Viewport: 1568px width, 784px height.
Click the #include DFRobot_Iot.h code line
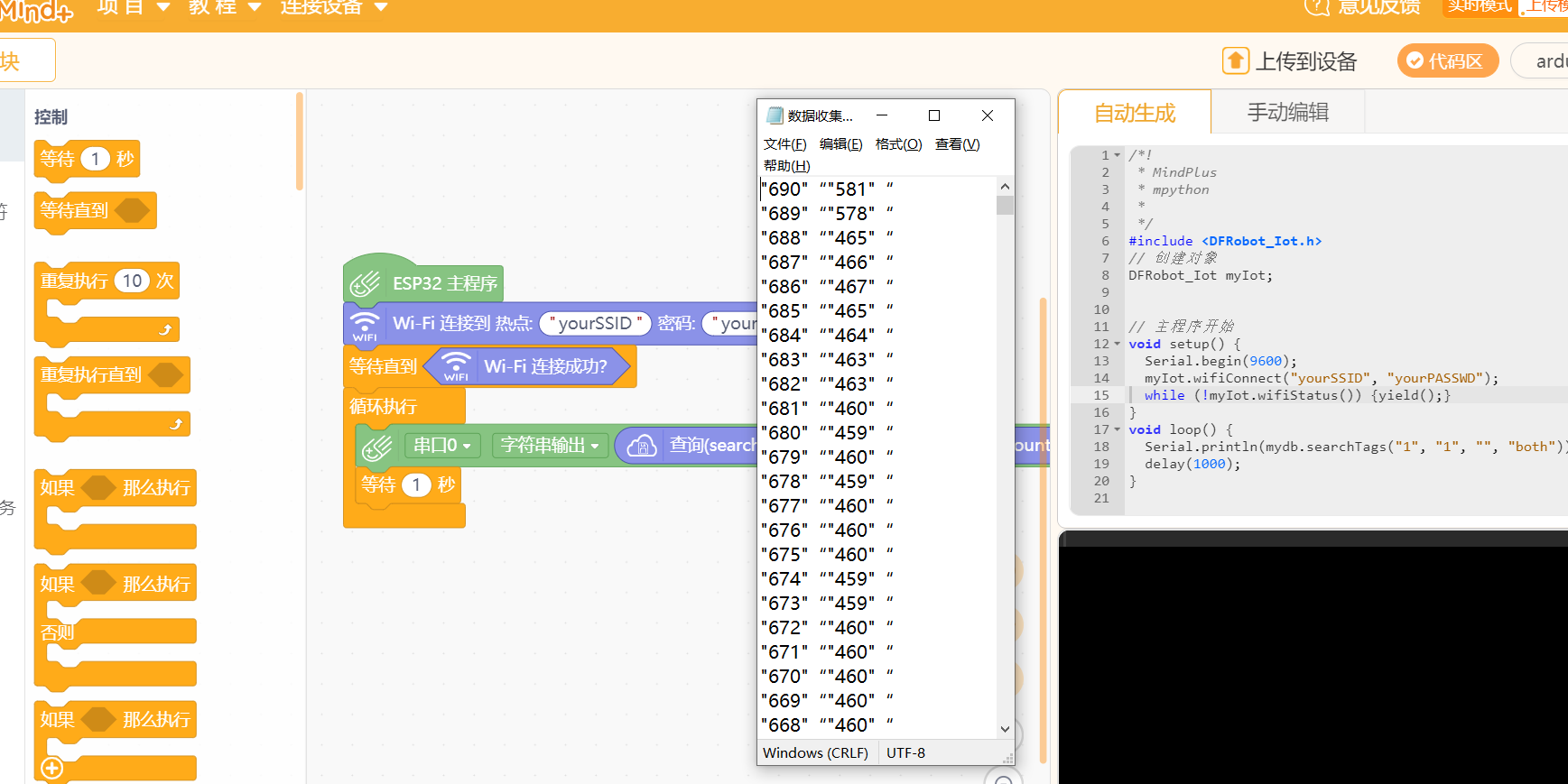coord(1225,241)
